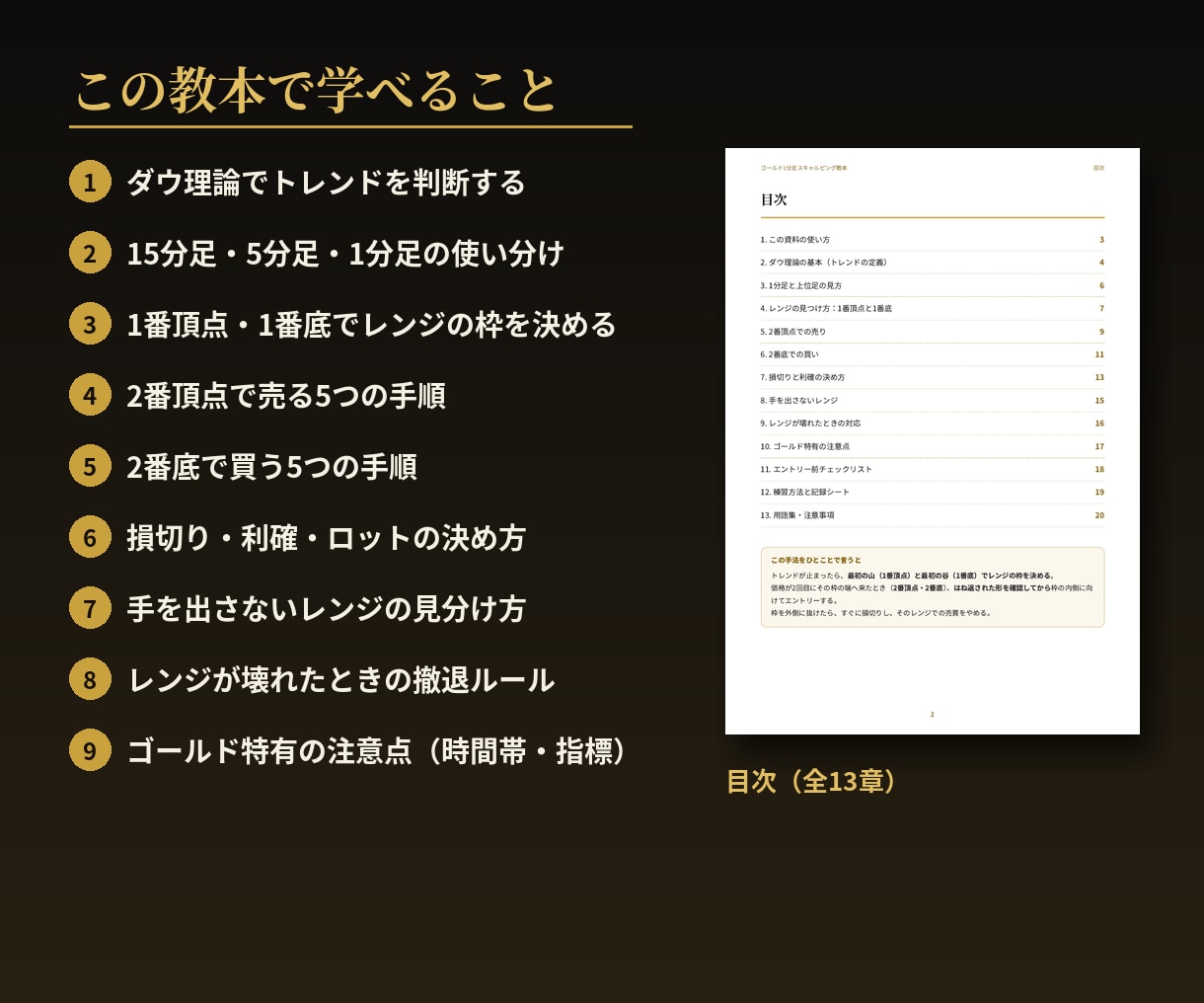Open contents entry '13. 用語集・注意事項'
This screenshot has height=1003, width=1204.
(797, 515)
